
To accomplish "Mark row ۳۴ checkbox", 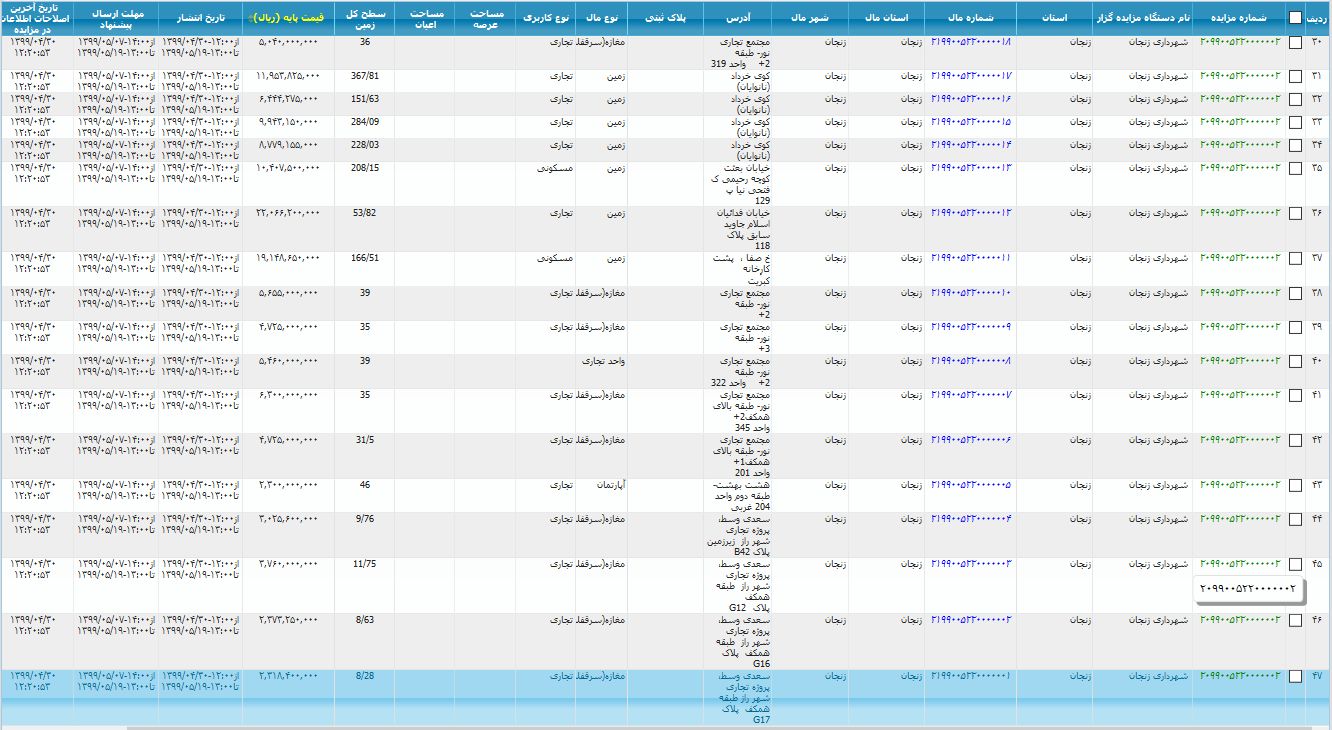I will [x=1295, y=146].
